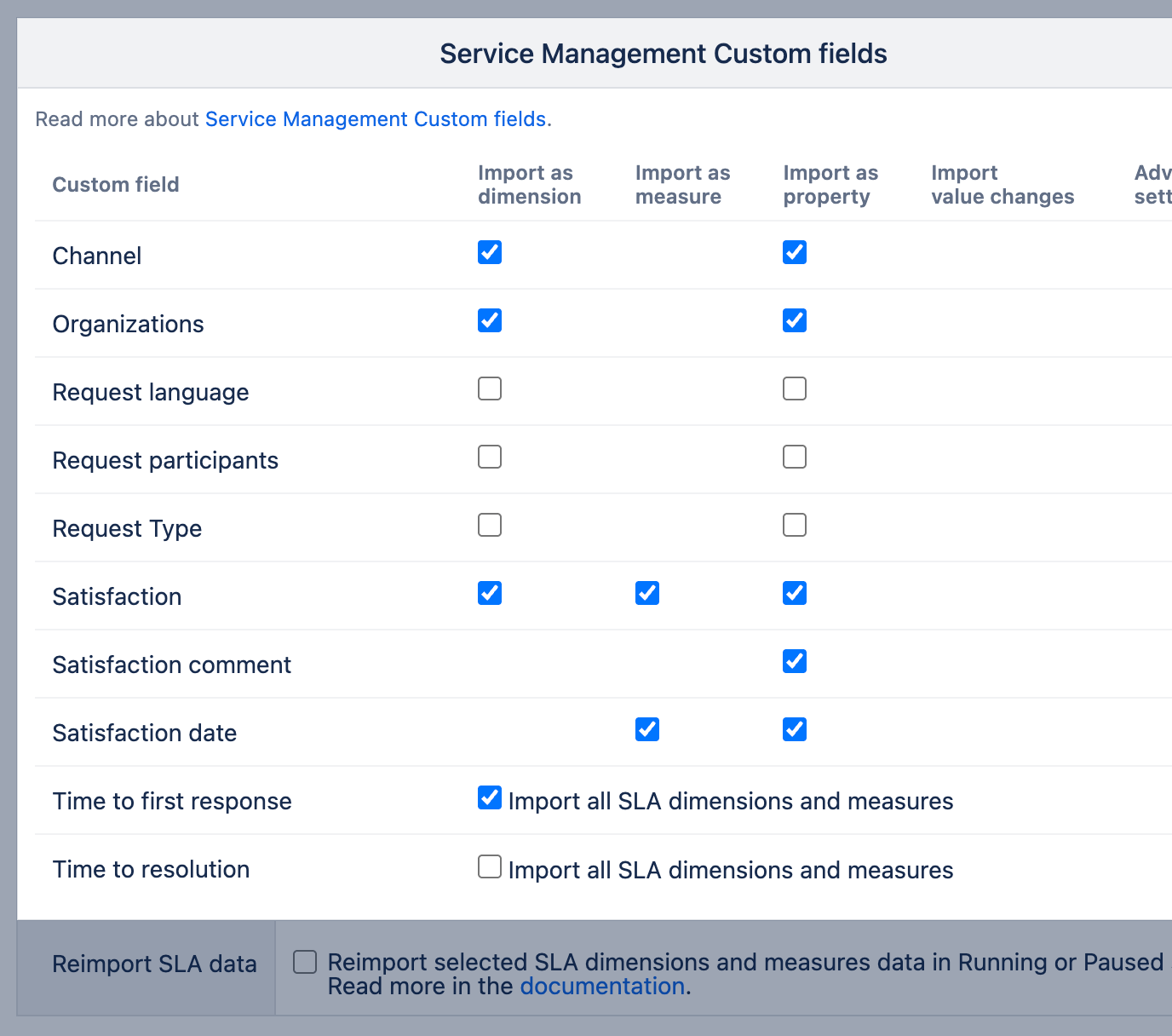Uncheck Satisfaction comment import as property

click(x=795, y=661)
